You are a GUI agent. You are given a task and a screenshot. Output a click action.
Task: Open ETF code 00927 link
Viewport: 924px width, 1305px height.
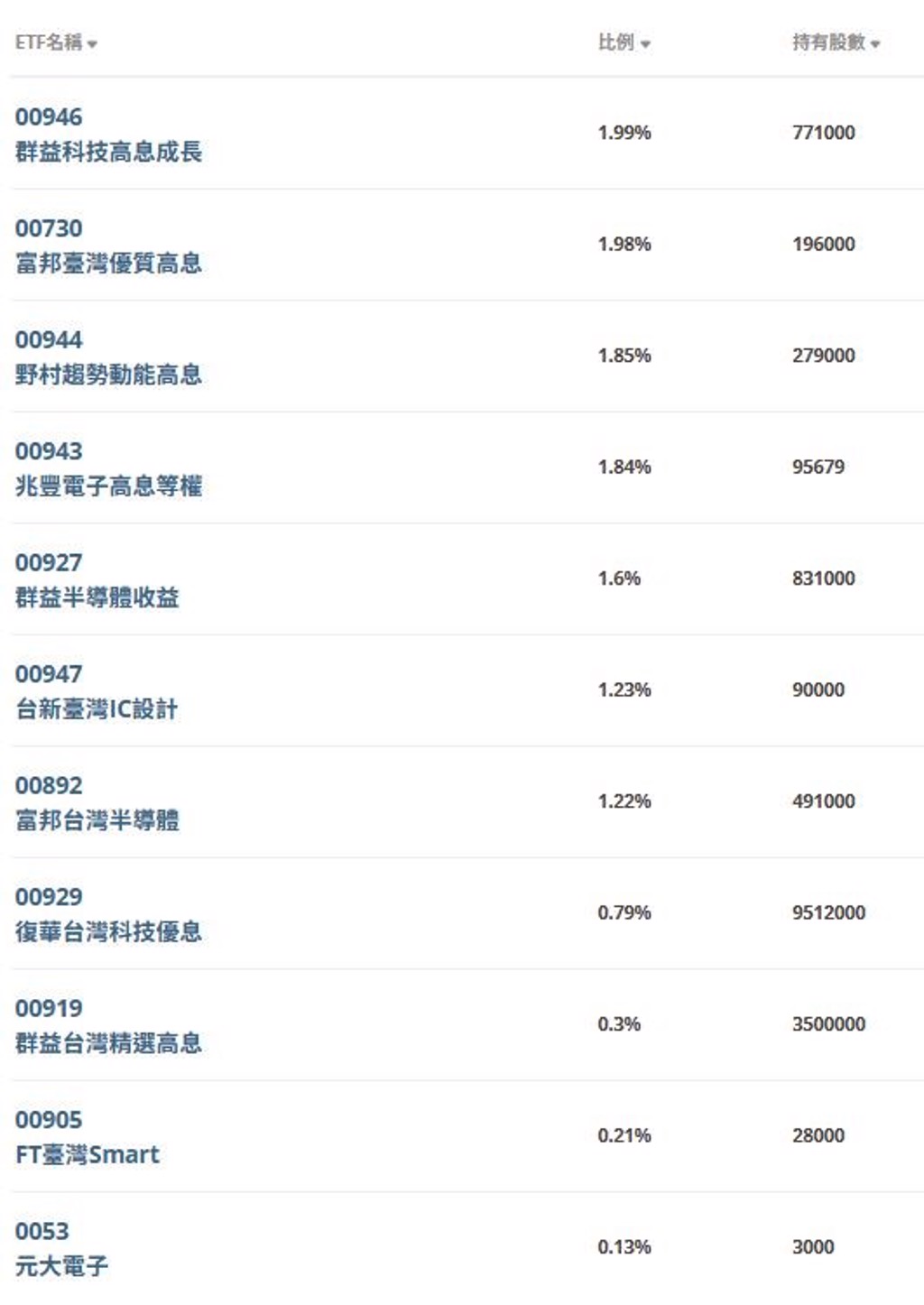(x=49, y=563)
